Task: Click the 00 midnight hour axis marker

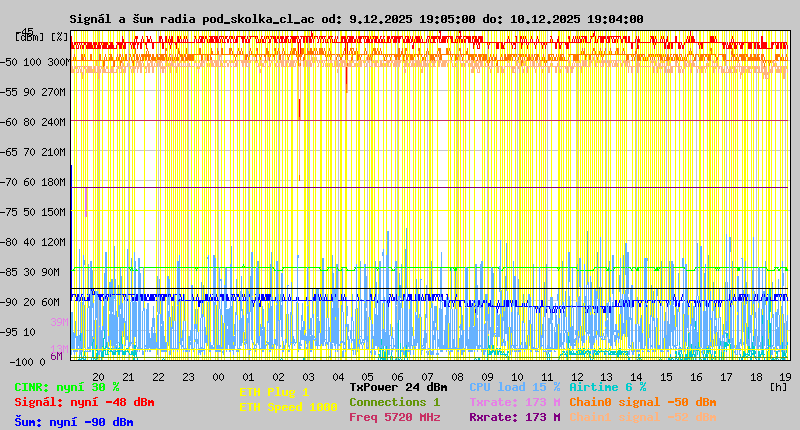Action: pyautogui.click(x=218, y=376)
